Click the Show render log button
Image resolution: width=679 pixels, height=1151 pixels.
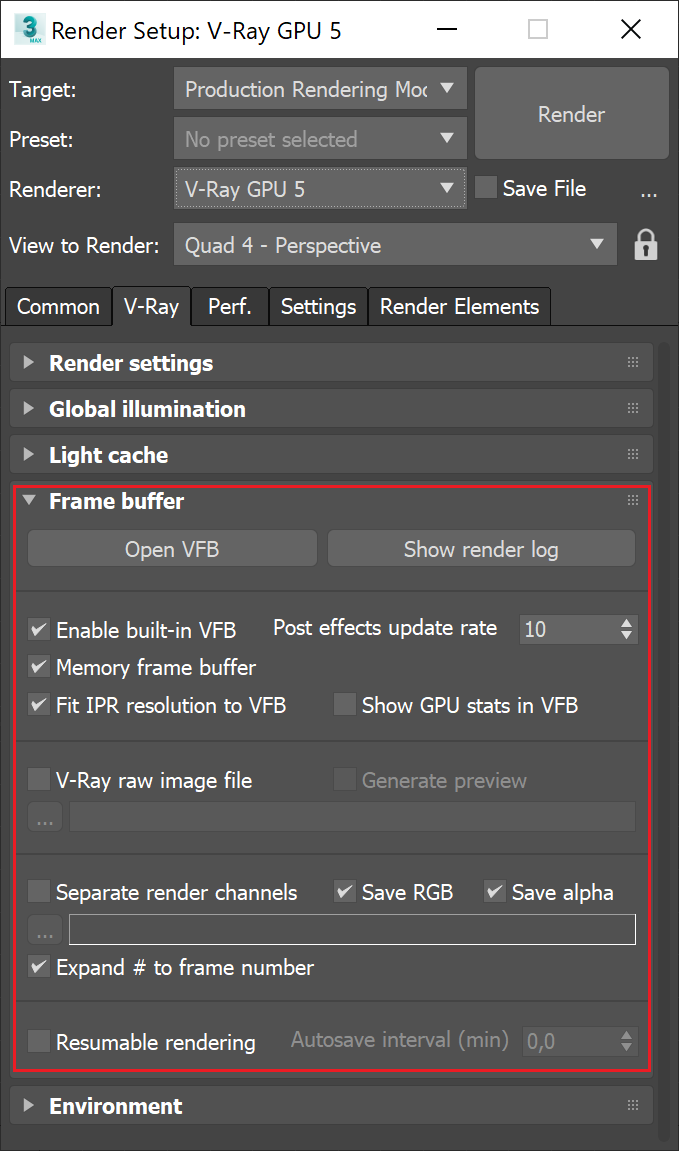(x=481, y=549)
